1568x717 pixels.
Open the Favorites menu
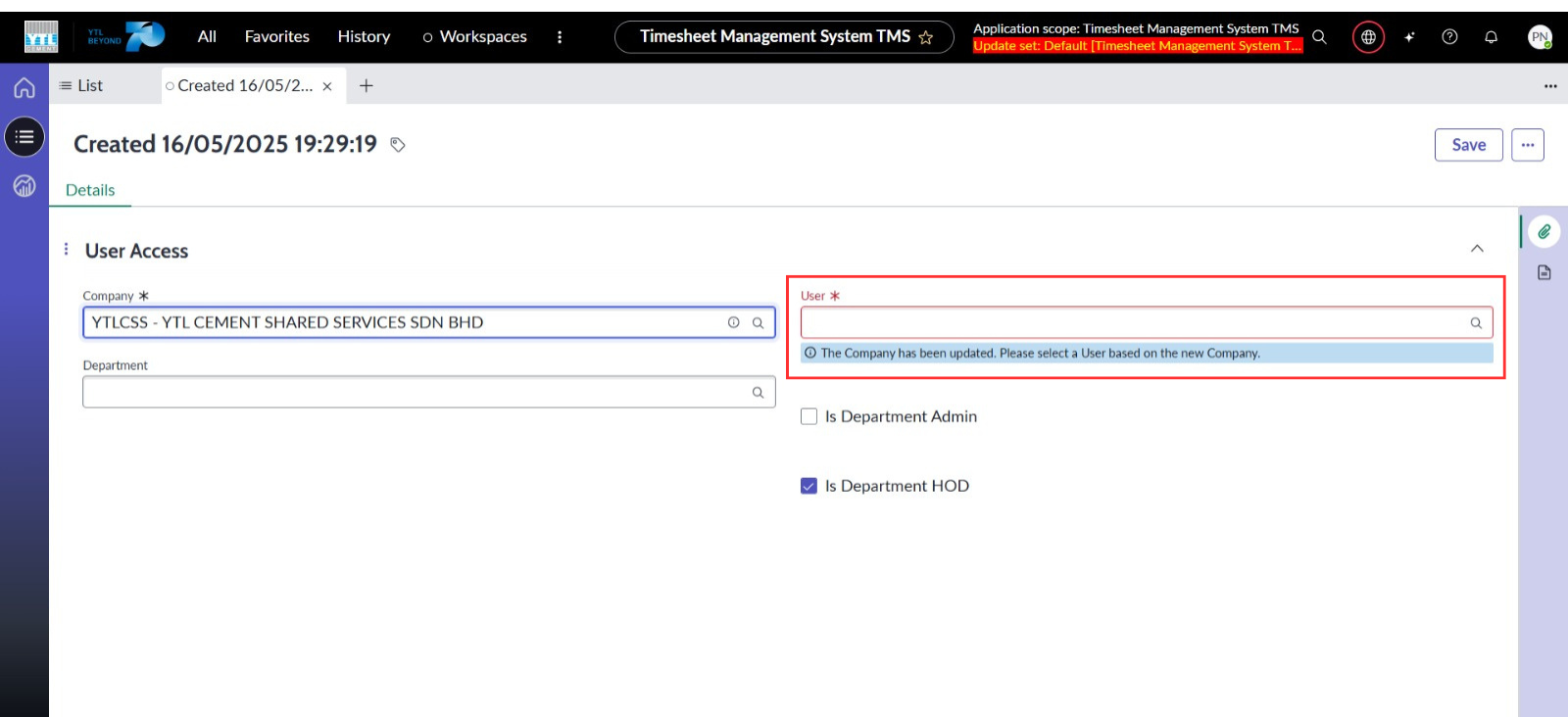276,36
